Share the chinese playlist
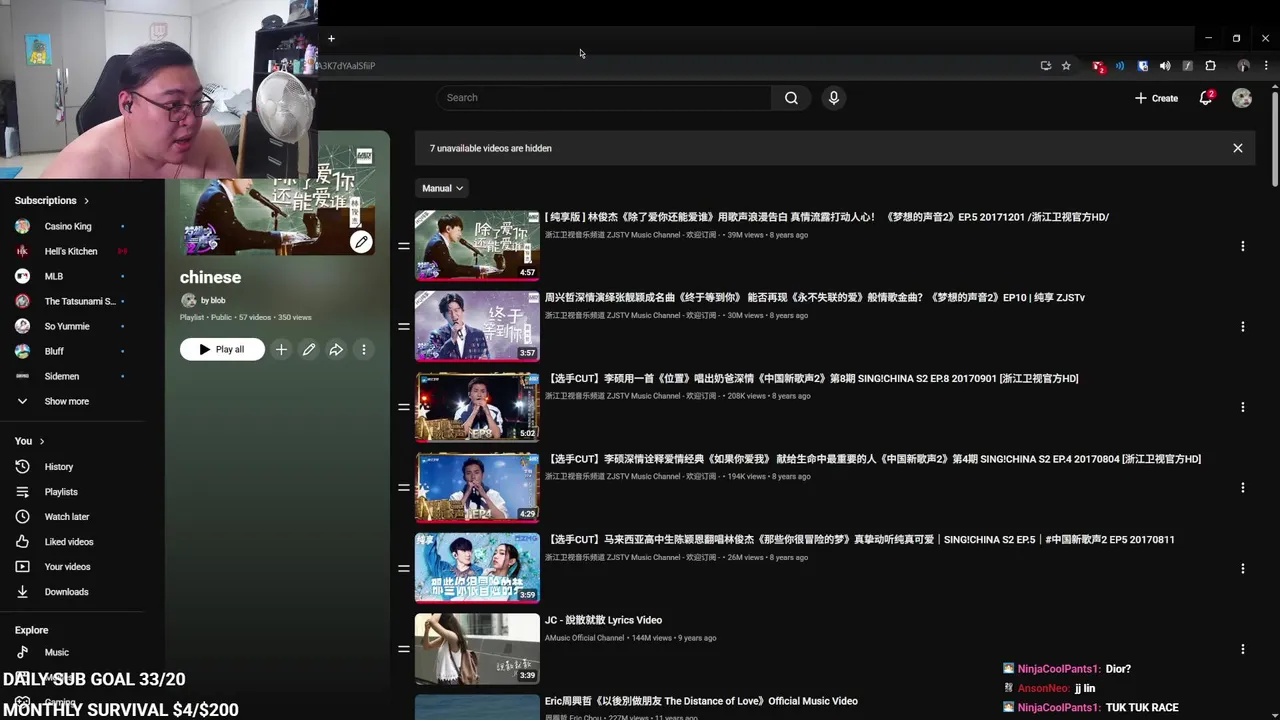This screenshot has width=1280, height=720. pos(336,349)
